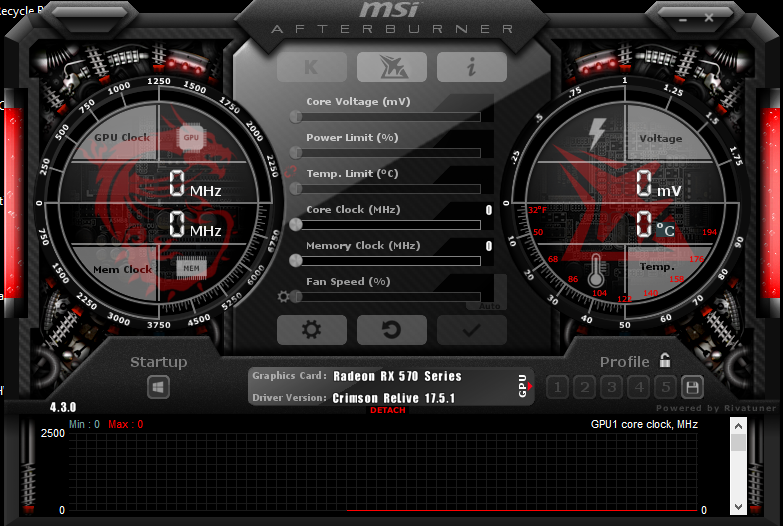Click the Max : 0 graph value
783x526 pixels.
[125, 425]
